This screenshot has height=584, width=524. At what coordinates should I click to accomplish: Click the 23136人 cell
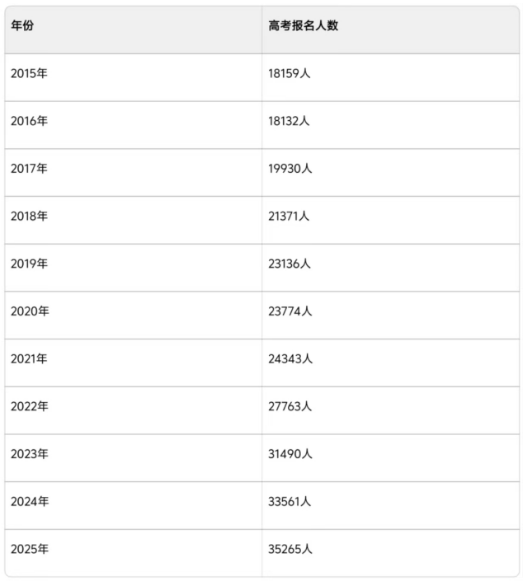tap(289, 264)
